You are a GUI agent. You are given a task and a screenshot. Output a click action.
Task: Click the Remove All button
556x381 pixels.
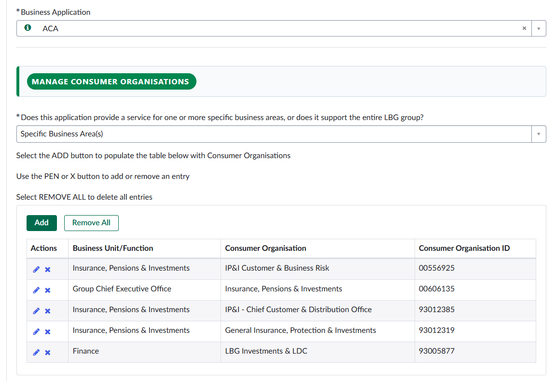click(91, 223)
